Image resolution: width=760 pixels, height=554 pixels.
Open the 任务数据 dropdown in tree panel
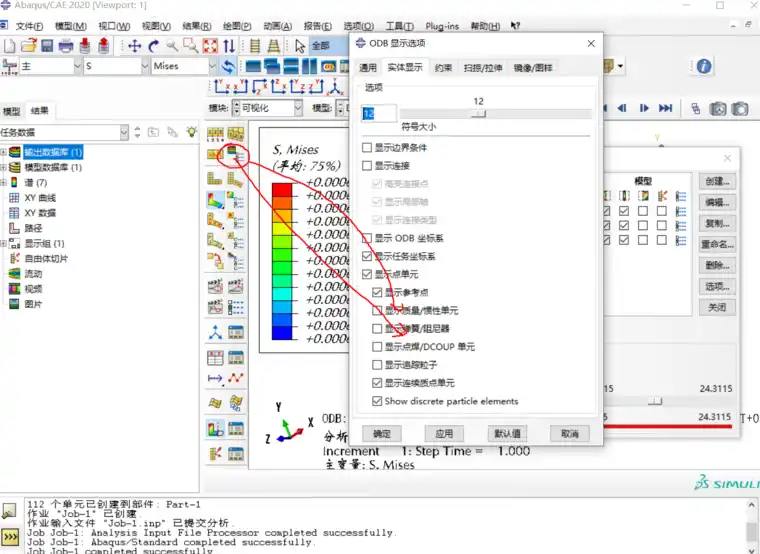pyautogui.click(x=124, y=132)
